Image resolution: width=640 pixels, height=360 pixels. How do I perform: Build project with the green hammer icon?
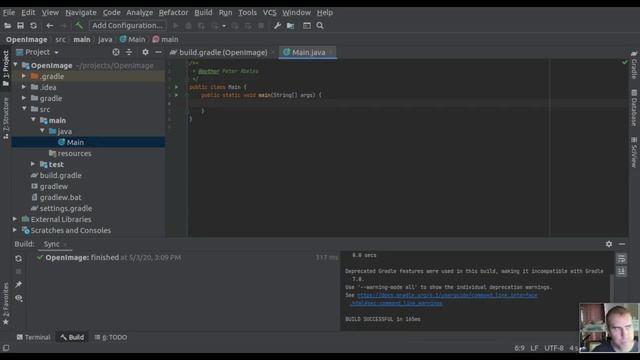[79, 25]
